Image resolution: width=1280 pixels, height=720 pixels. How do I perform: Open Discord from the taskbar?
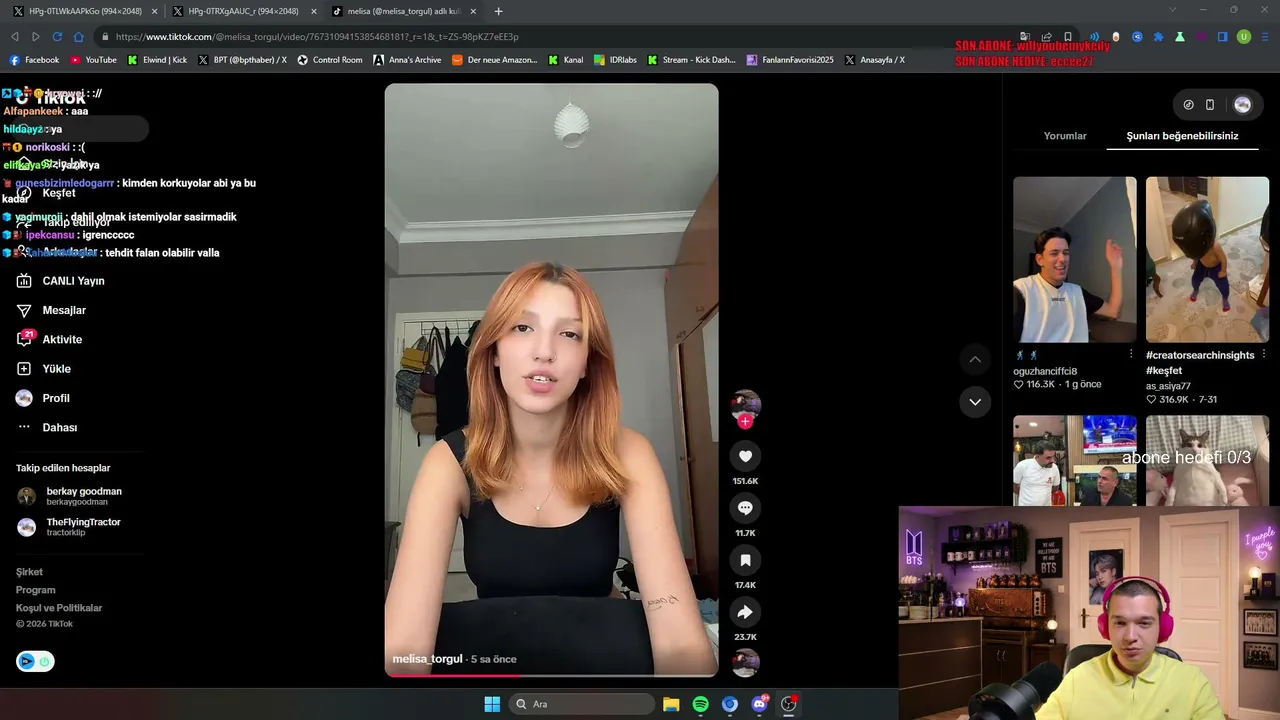pos(759,704)
